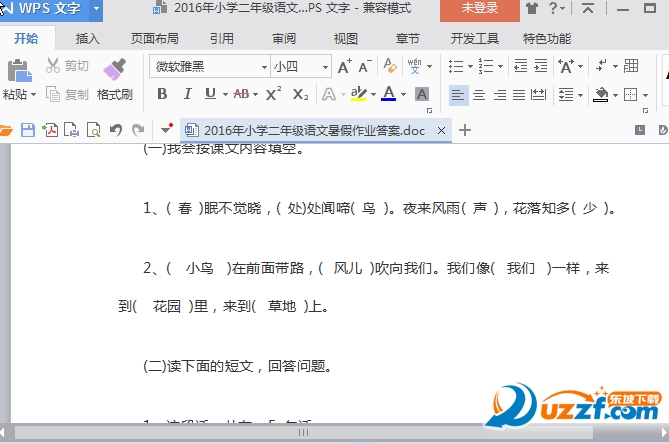Viewport: 669px width, 444px height.
Task: Toggle strikethrough AB formatting
Action: [241, 94]
